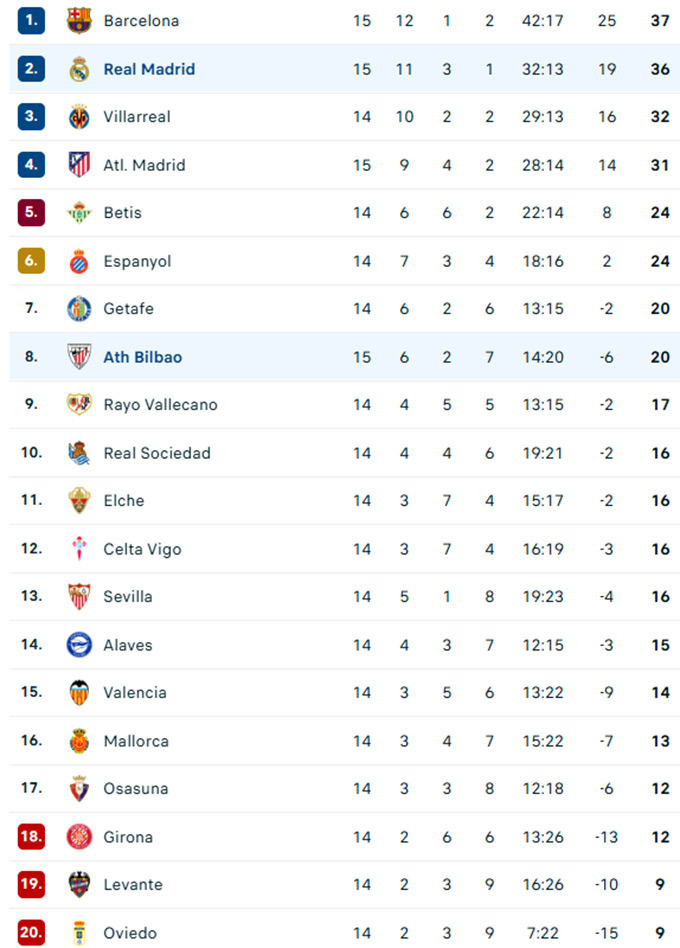Click the Getafe blue crest icon
This screenshot has width=680, height=948.
point(79,309)
